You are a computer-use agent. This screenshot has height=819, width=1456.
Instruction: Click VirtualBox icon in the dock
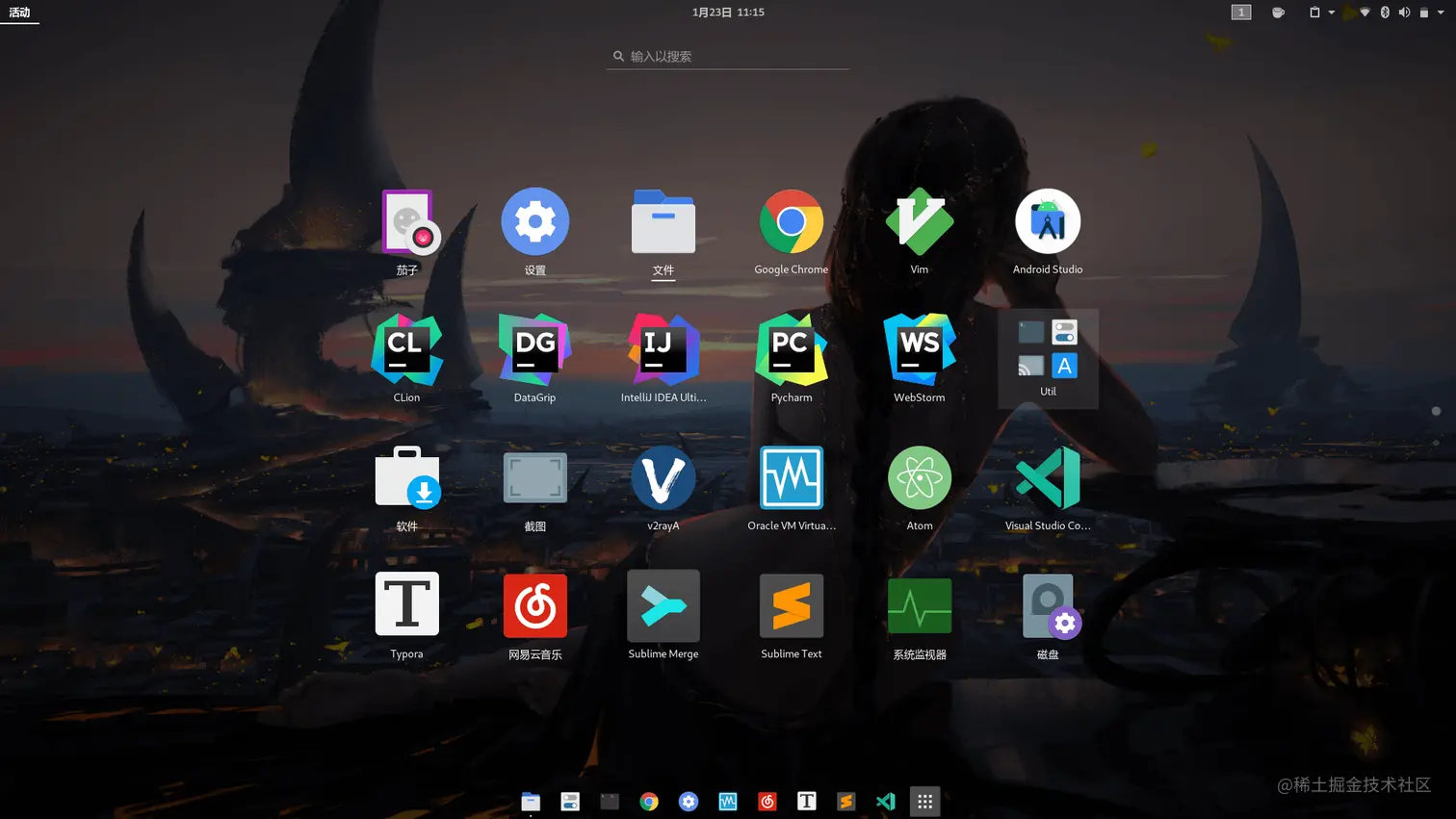728,802
